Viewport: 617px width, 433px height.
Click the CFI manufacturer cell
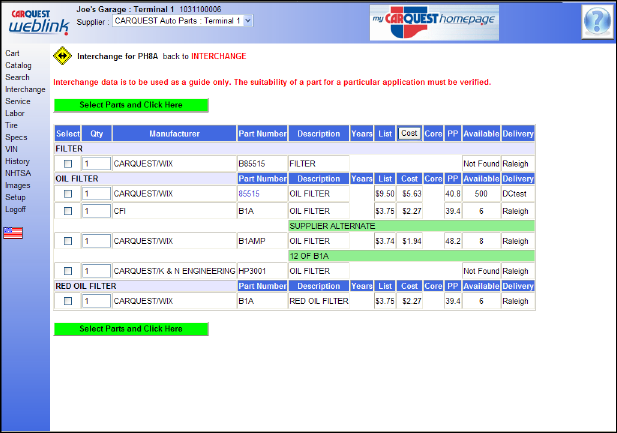[174, 211]
